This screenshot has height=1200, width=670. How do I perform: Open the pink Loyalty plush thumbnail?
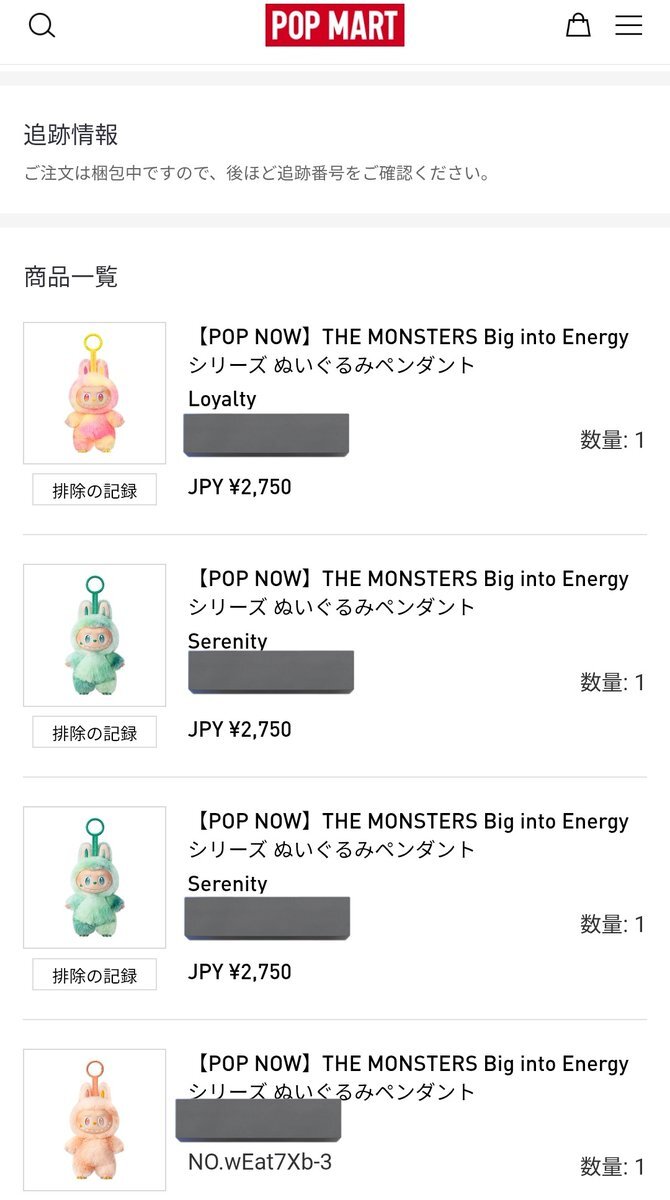pos(95,393)
